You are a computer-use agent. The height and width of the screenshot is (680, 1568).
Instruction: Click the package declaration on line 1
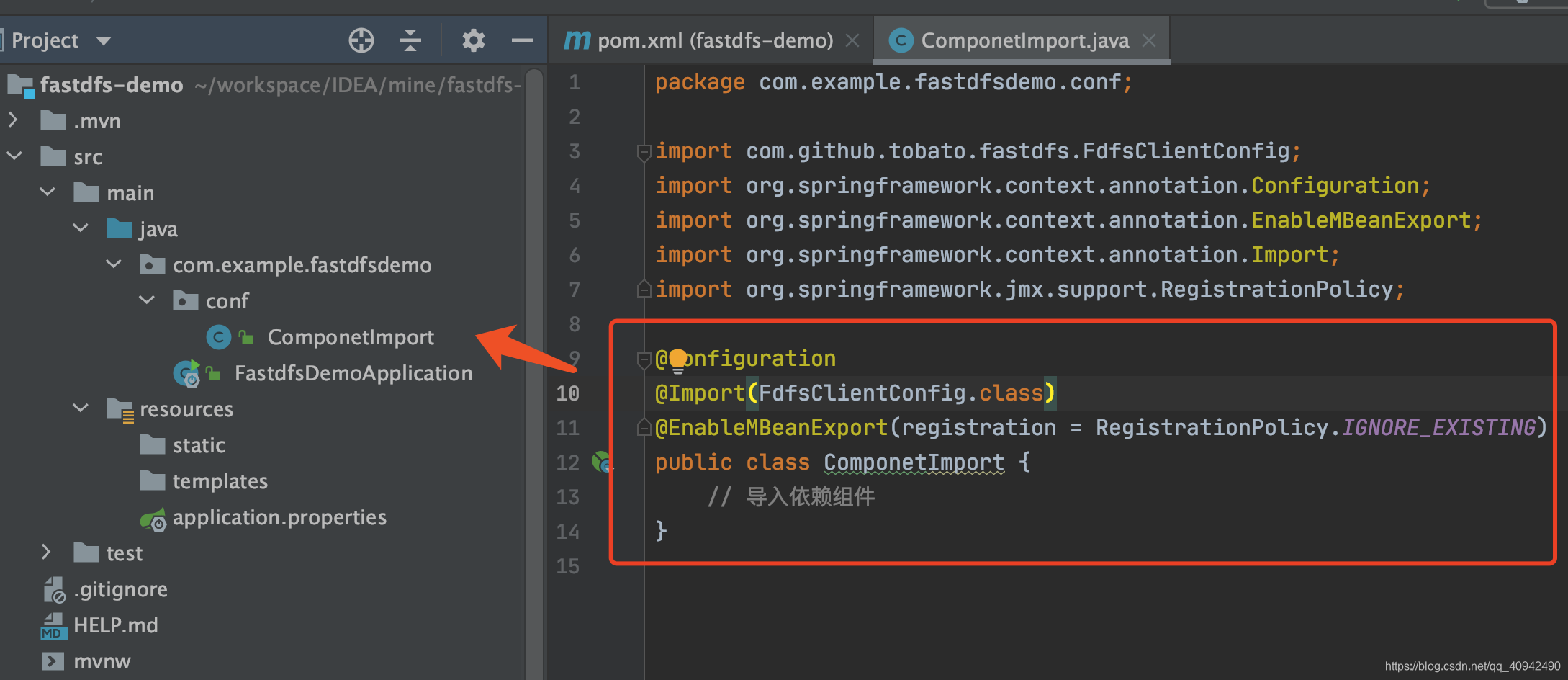click(x=893, y=82)
